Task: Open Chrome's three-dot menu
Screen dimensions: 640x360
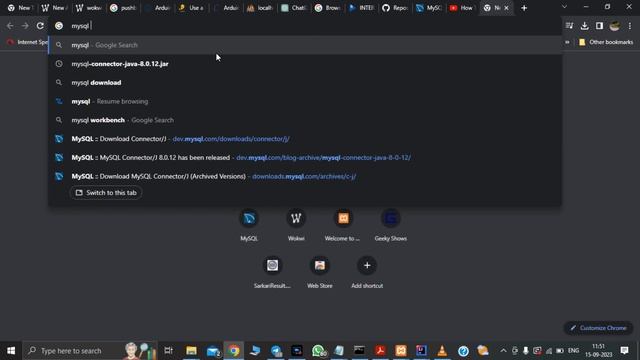Action: [x=630, y=26]
